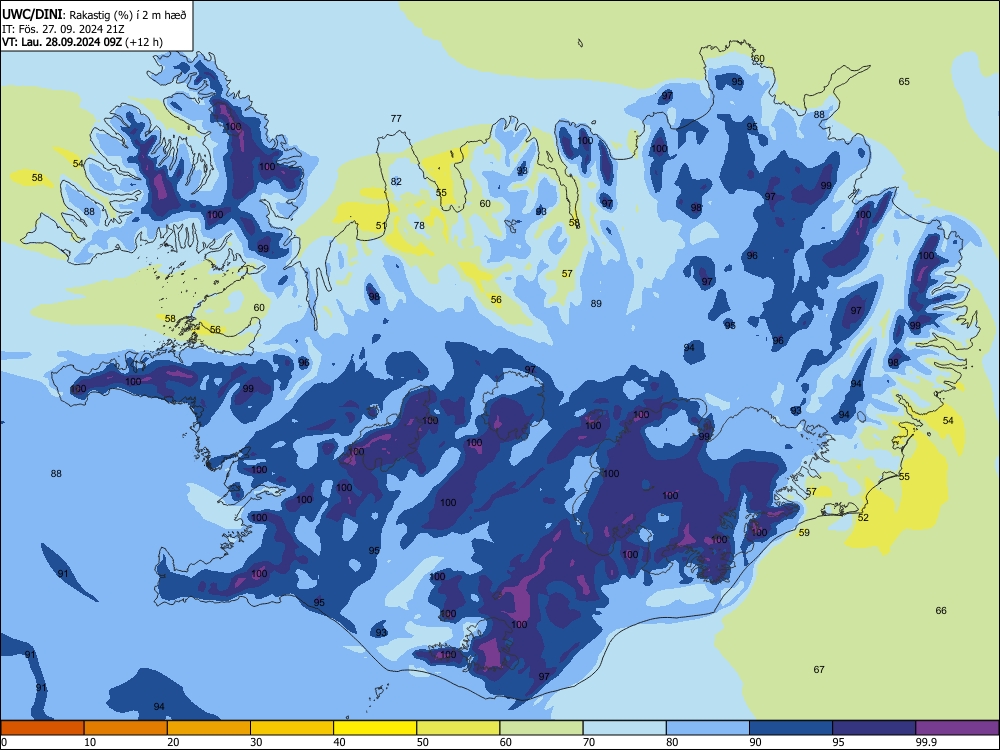Click the 10–20 orange legend swatch

(126, 728)
